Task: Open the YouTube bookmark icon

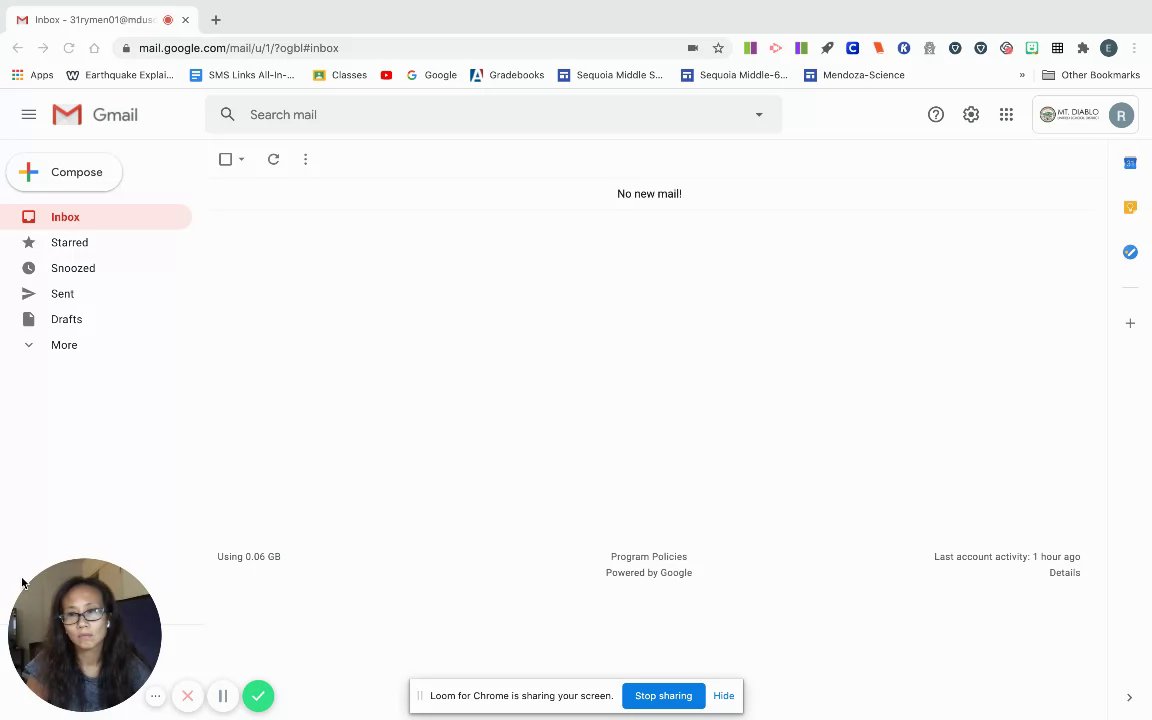Action: coord(386,75)
